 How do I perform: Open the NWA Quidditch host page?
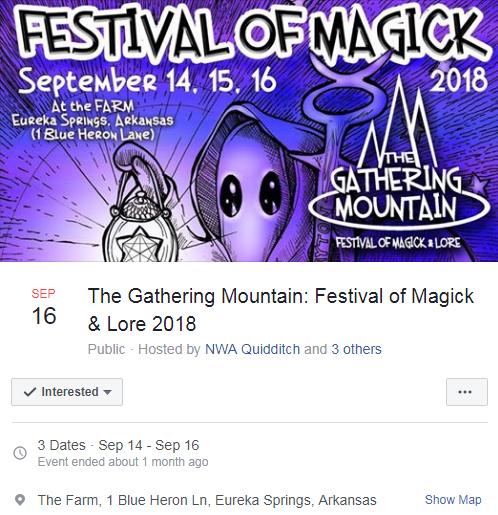[252, 349]
